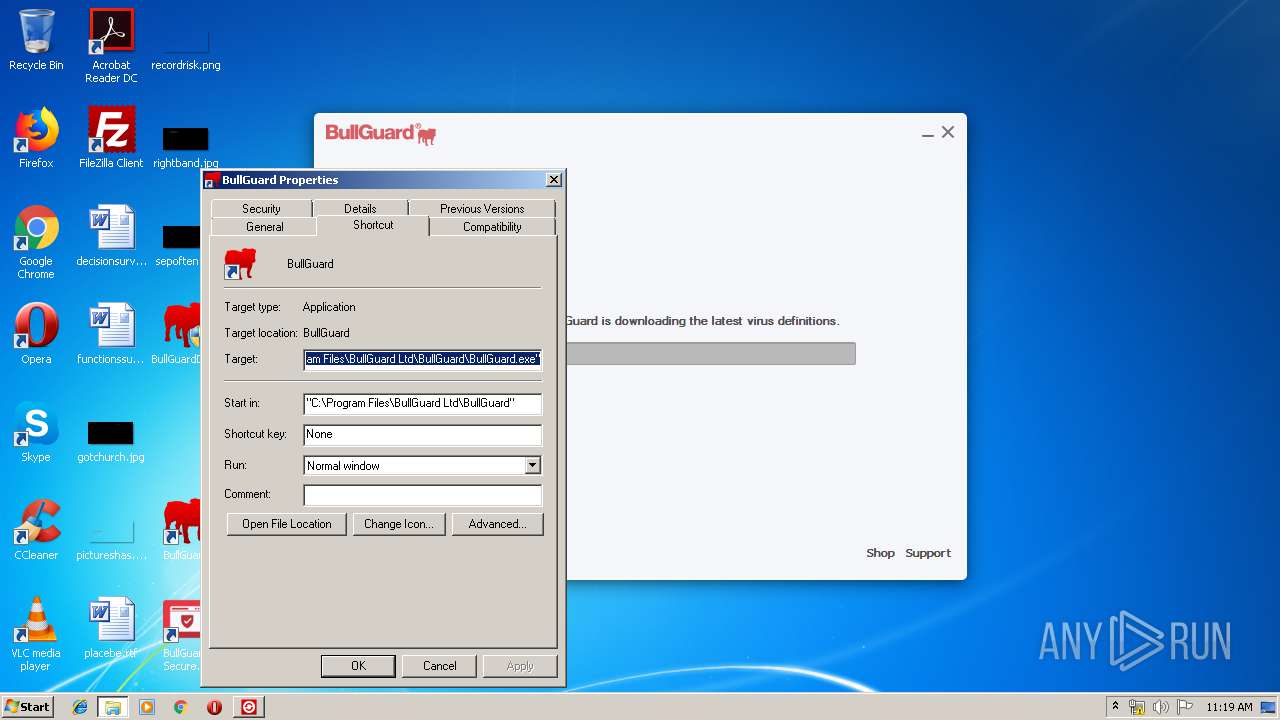Click the Shortcut key field
This screenshot has height=720, width=1280.
click(423, 434)
